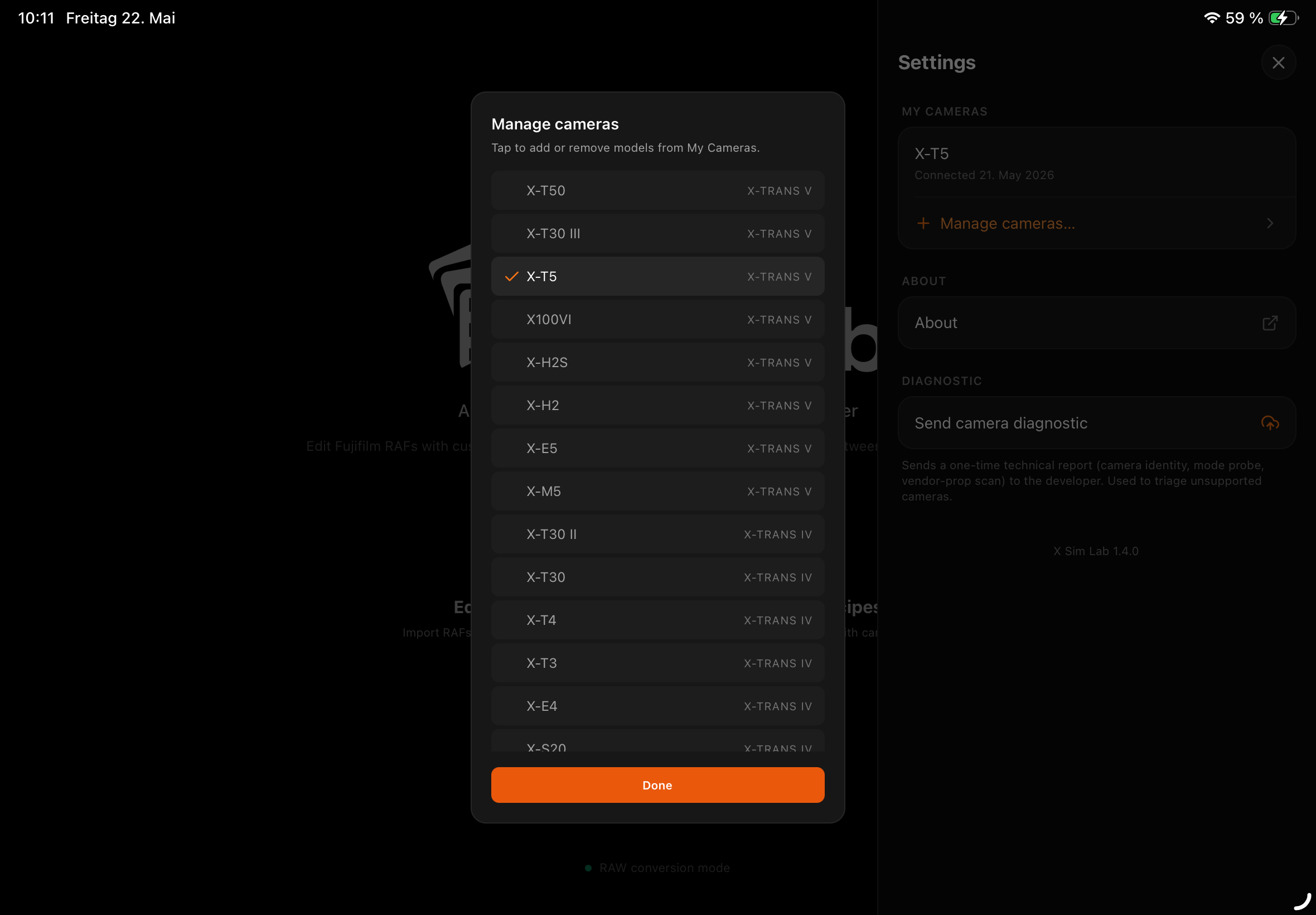
Task: Tap the plus icon beside Manage cameras
Action: tap(923, 223)
